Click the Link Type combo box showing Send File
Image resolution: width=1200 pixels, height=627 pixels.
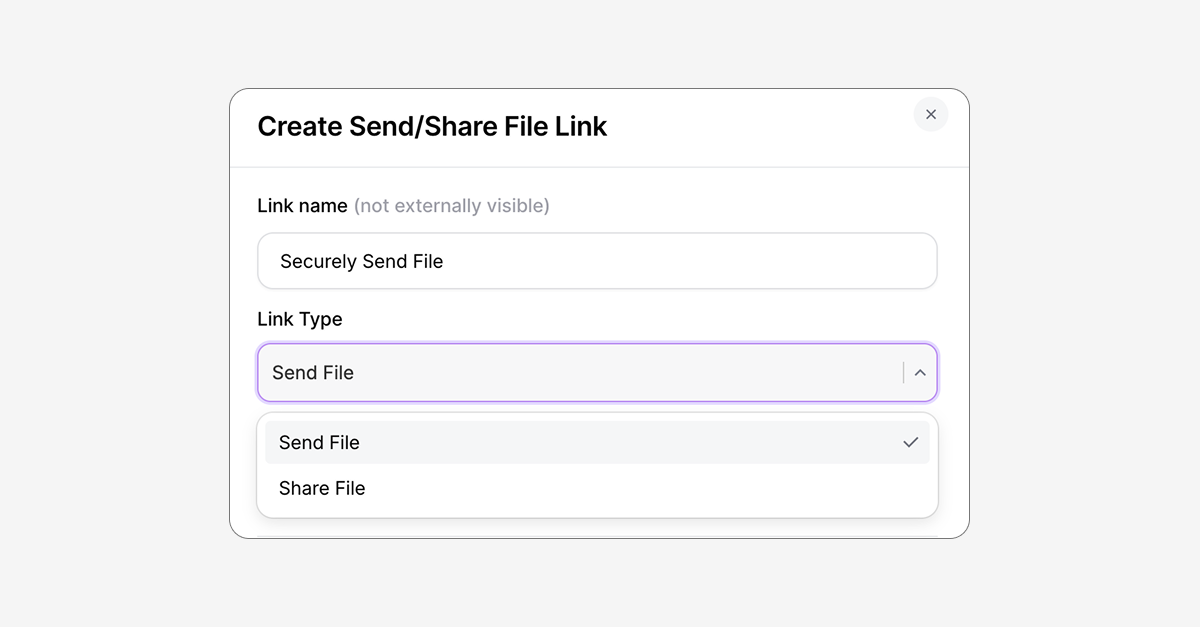pos(597,373)
